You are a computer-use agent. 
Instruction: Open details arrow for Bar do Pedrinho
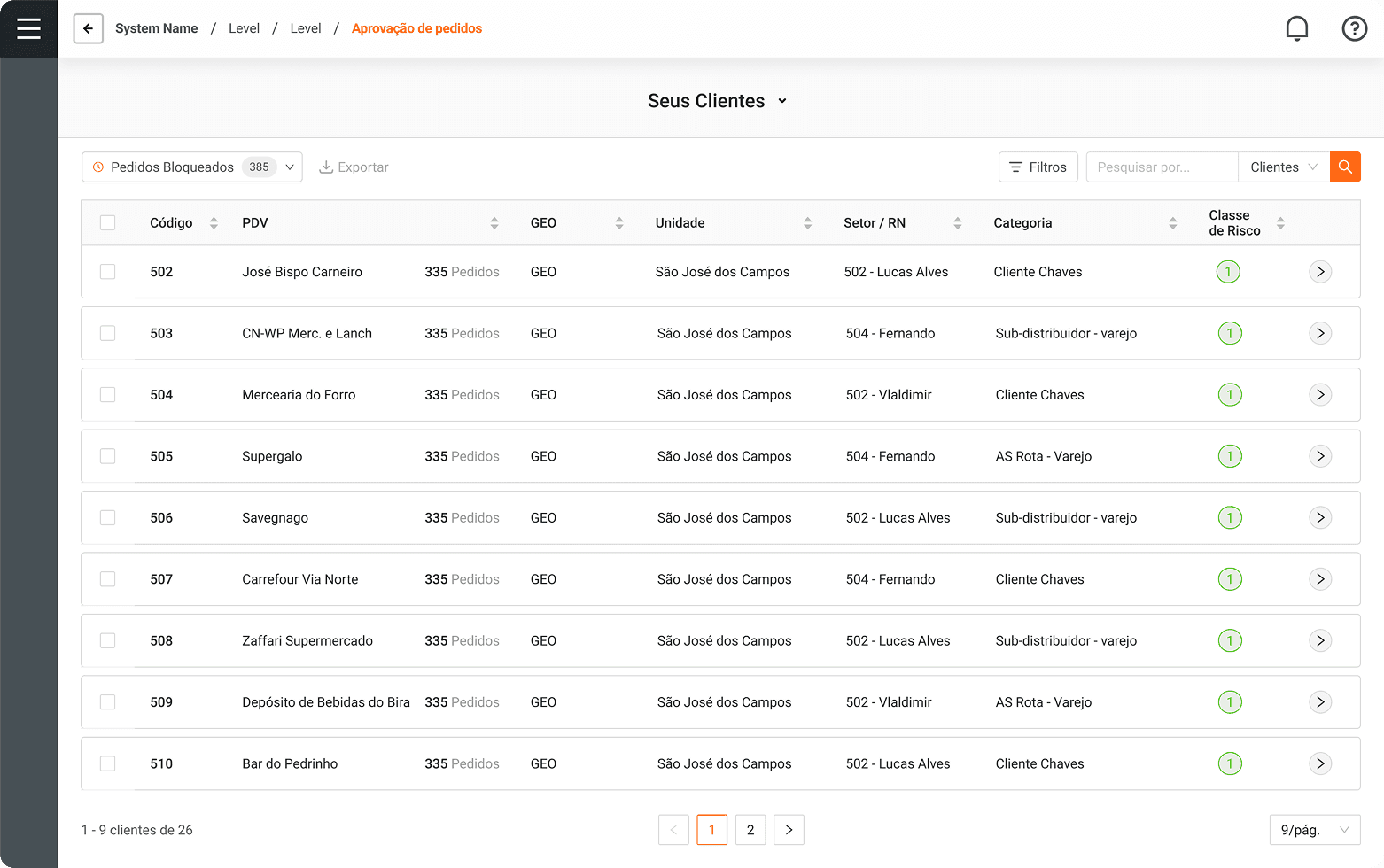coord(1319,763)
